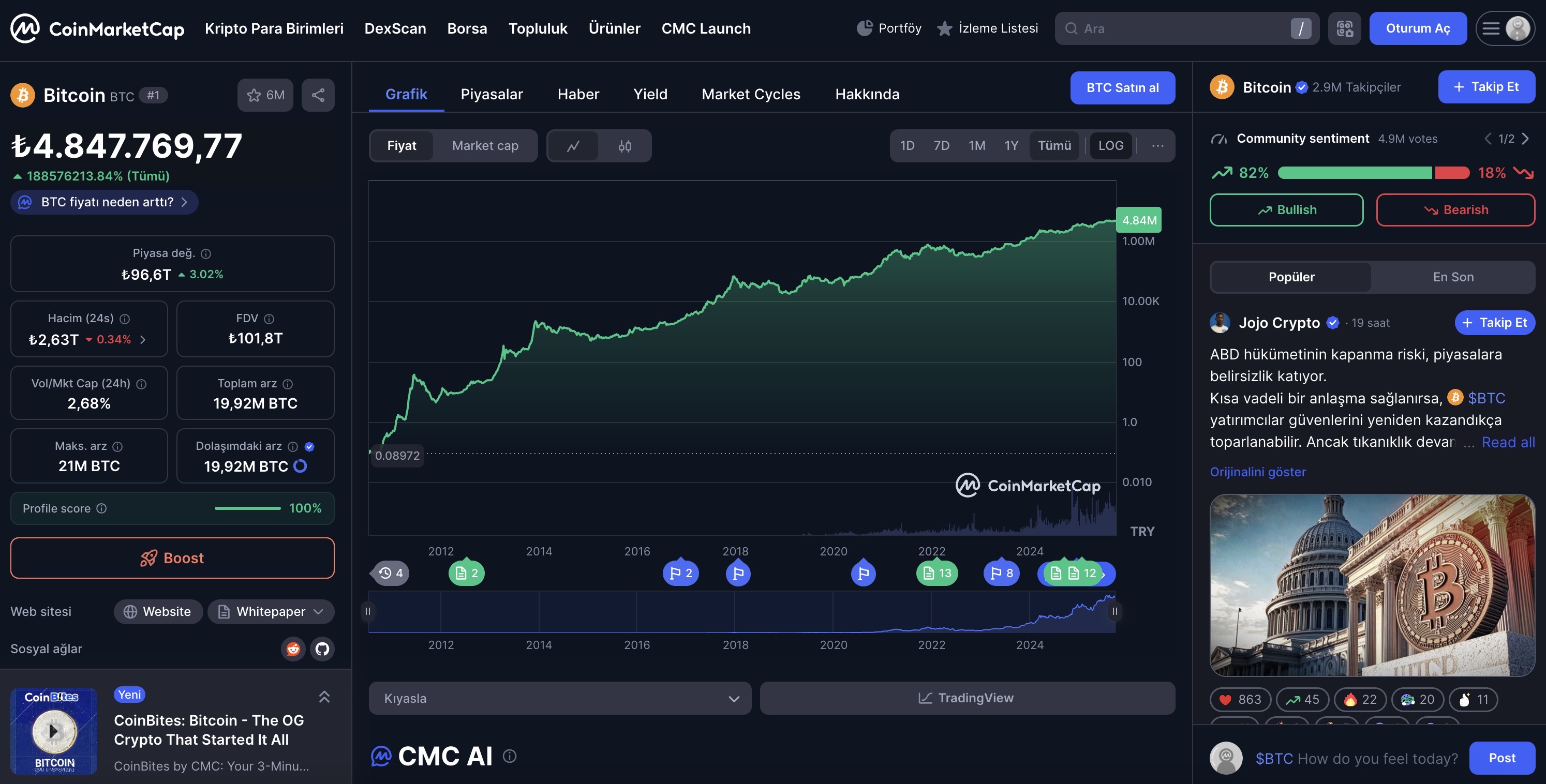Viewport: 1546px width, 784px height.
Task: Vote Bullish on community sentiment
Action: click(1287, 209)
